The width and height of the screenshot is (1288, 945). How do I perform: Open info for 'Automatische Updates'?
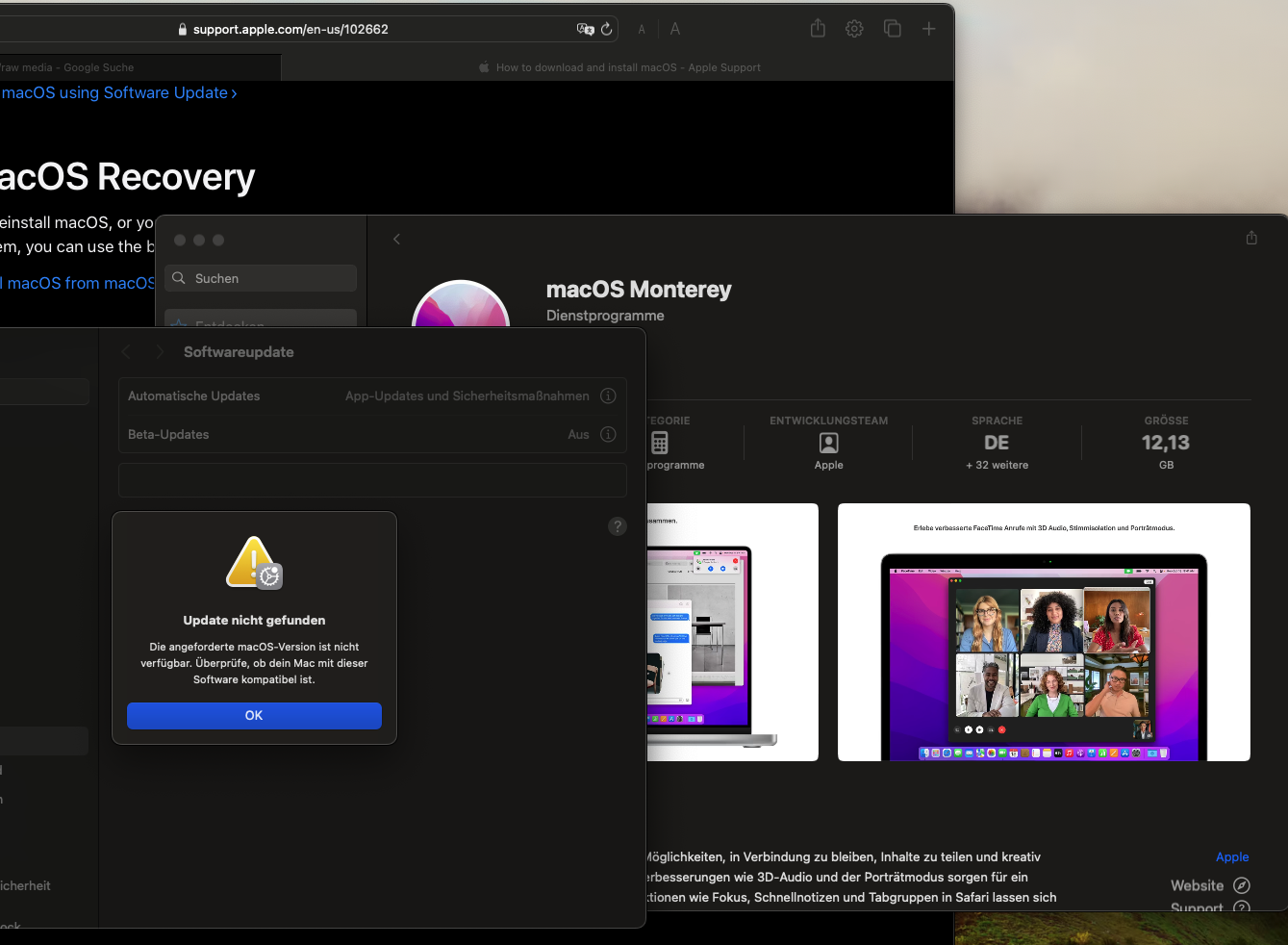pyautogui.click(x=608, y=396)
